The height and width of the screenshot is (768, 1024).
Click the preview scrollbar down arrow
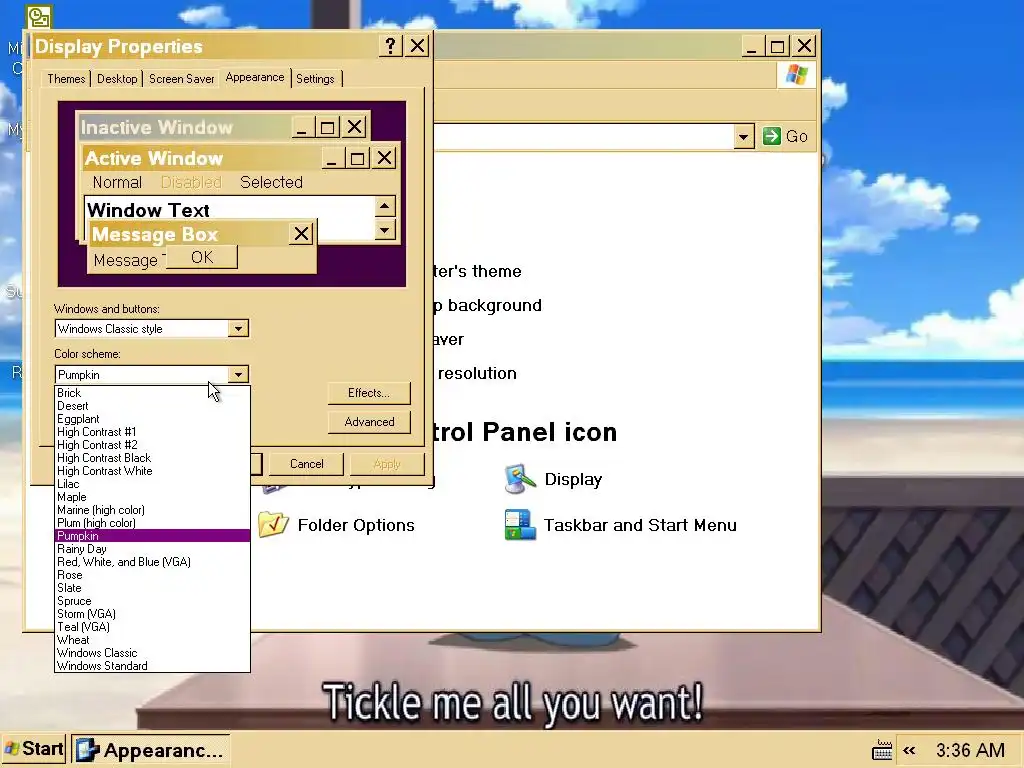pyautogui.click(x=385, y=230)
